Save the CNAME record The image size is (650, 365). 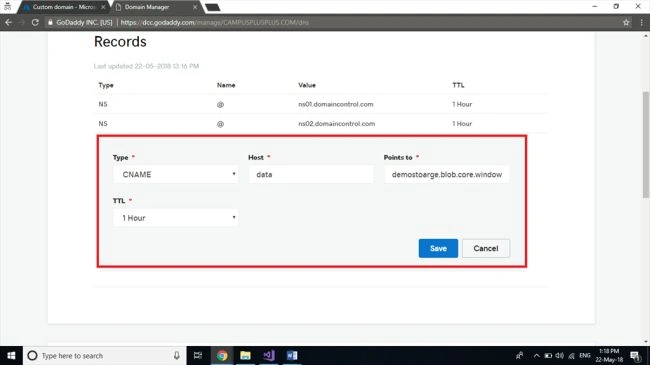point(438,248)
